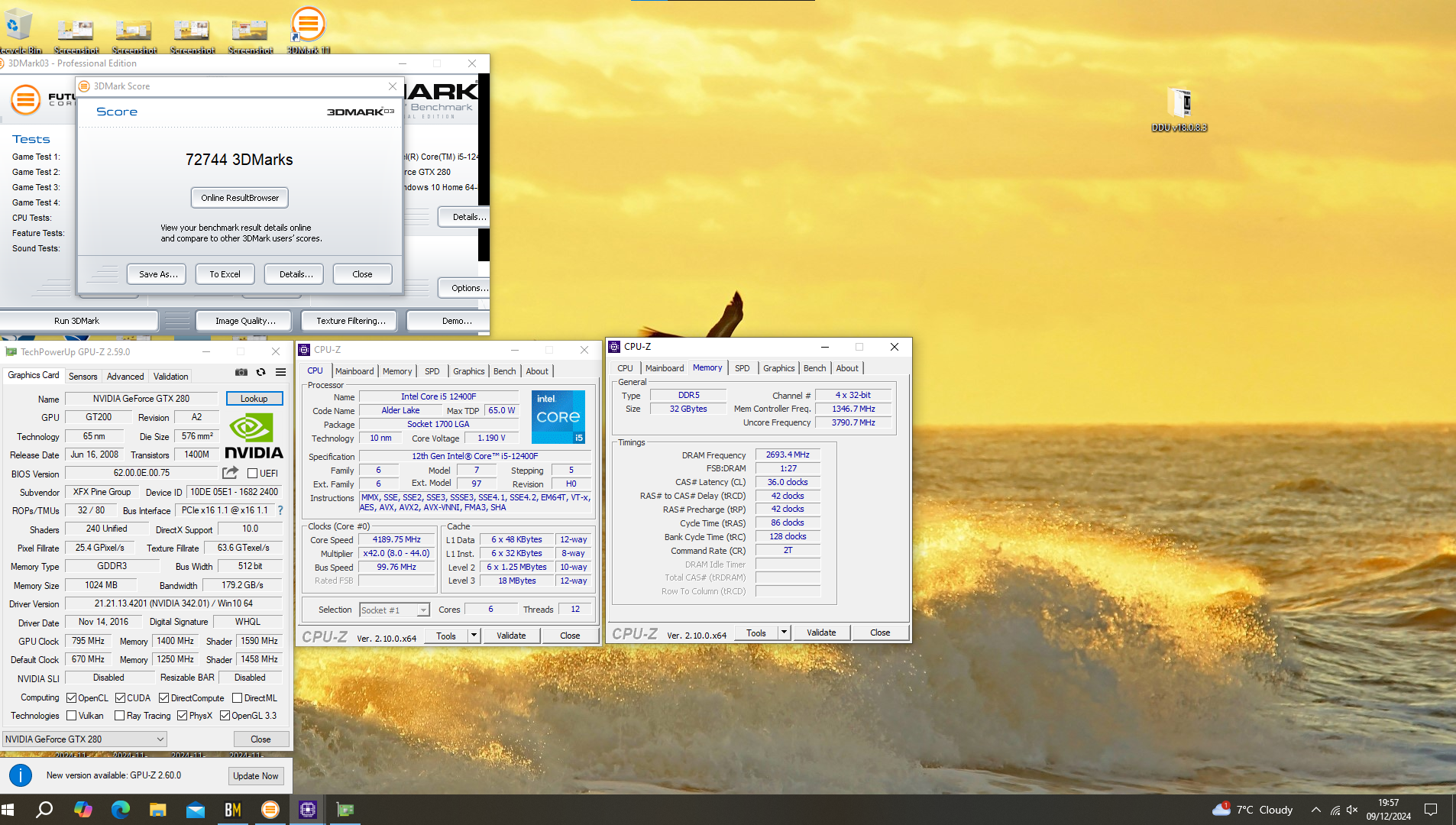The height and width of the screenshot is (825, 1456).
Task: Click the GPU-Z screenshot camera icon
Action: click(x=241, y=372)
